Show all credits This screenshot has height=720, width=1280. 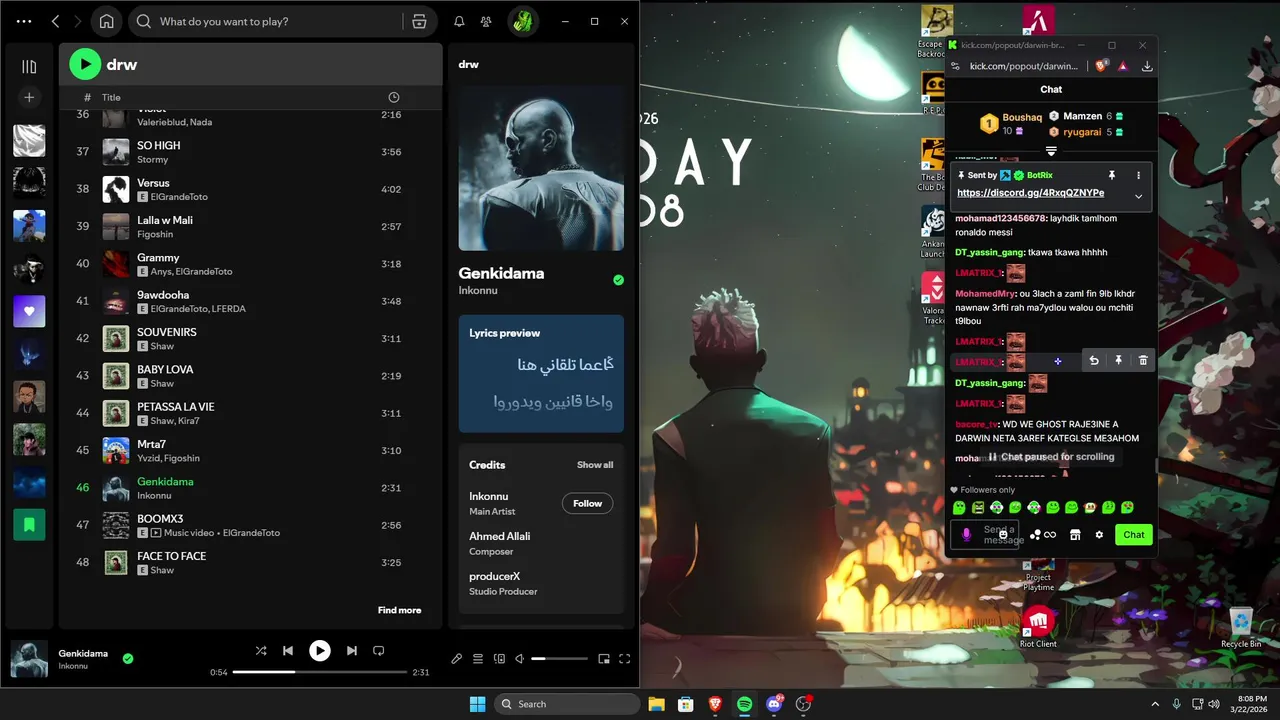[x=595, y=465]
